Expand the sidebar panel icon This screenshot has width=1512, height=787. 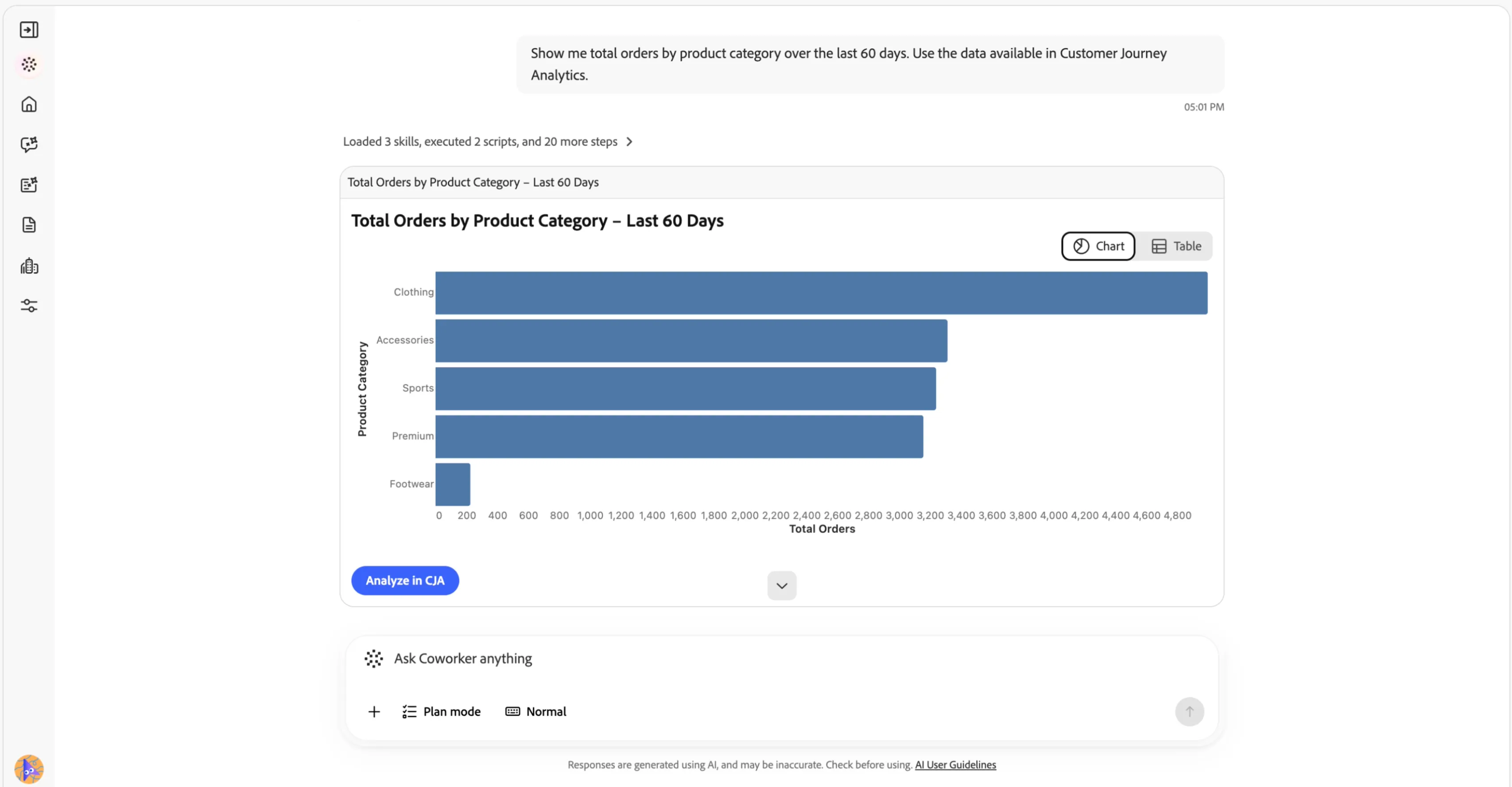29,29
